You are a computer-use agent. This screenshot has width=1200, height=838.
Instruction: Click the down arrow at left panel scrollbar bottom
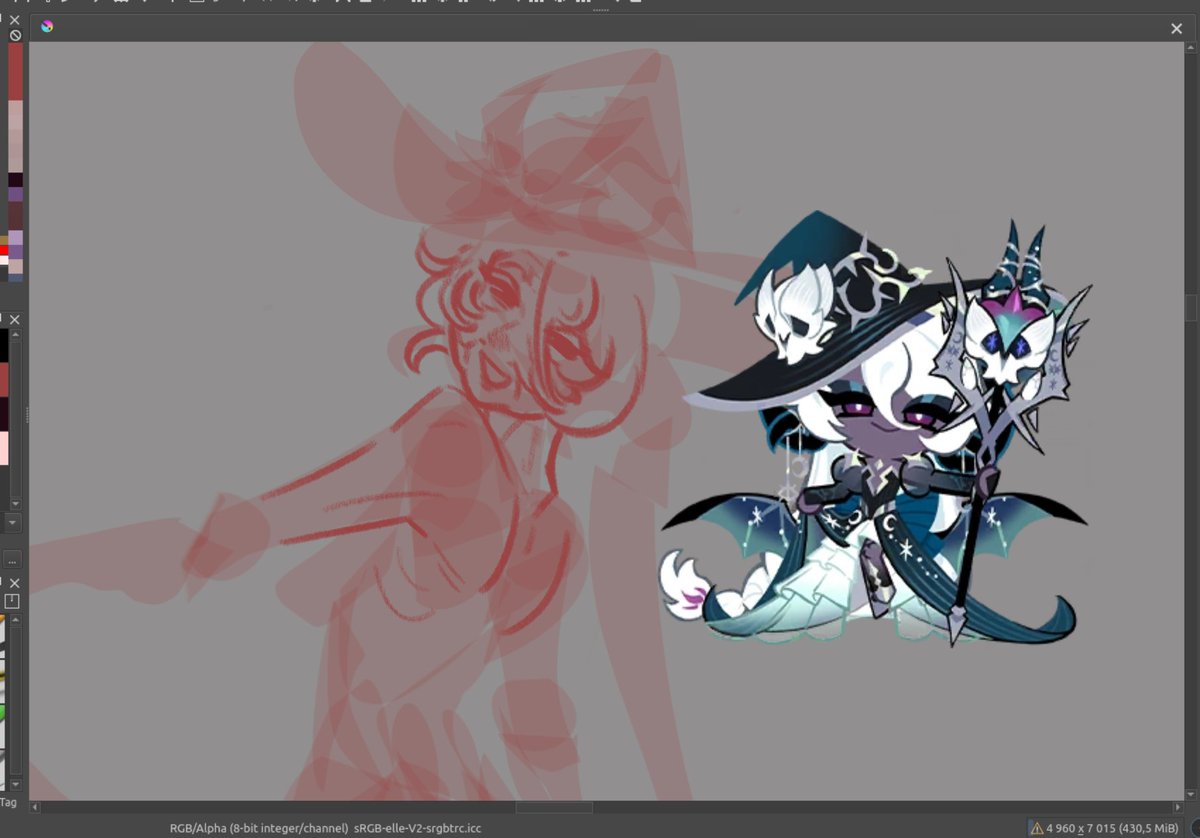pos(14,505)
